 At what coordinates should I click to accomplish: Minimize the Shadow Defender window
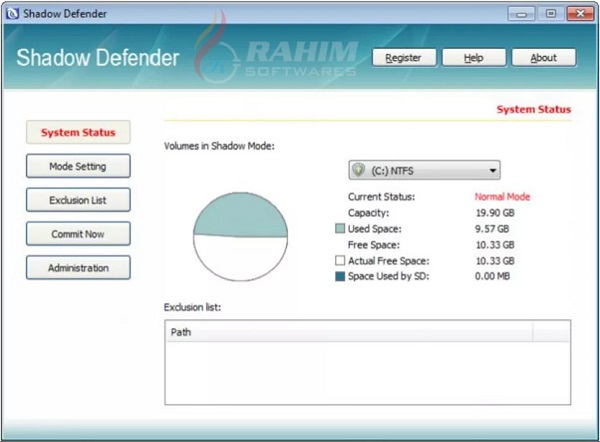(x=521, y=14)
